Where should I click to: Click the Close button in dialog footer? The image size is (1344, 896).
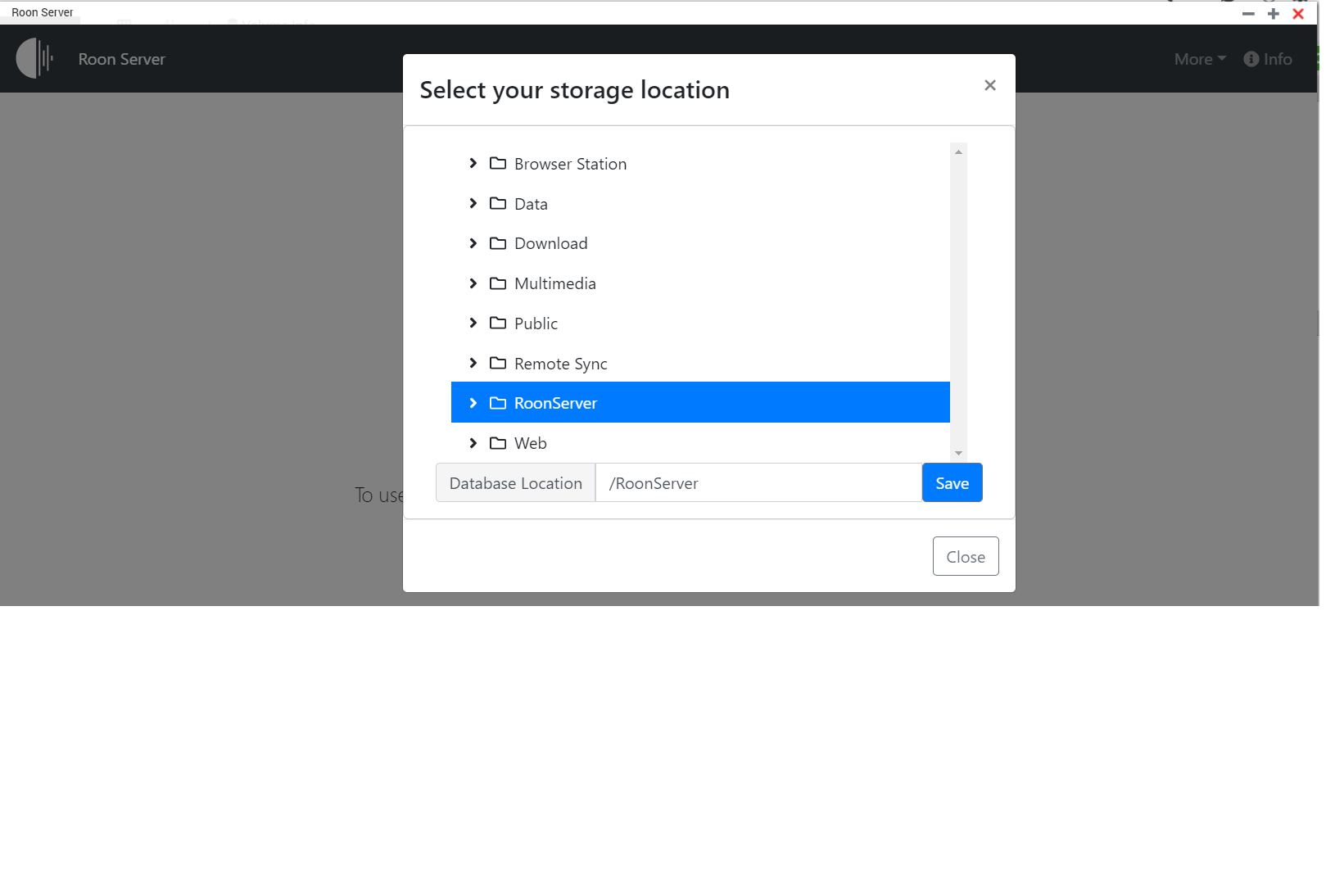coord(965,557)
